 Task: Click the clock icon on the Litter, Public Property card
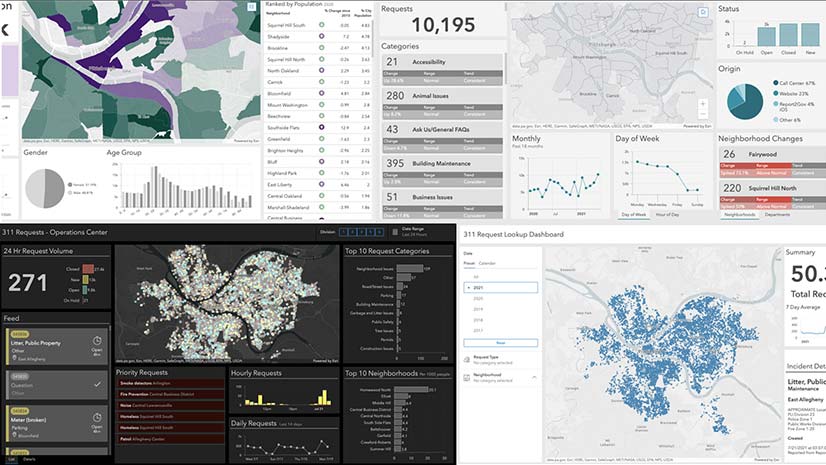point(97,341)
